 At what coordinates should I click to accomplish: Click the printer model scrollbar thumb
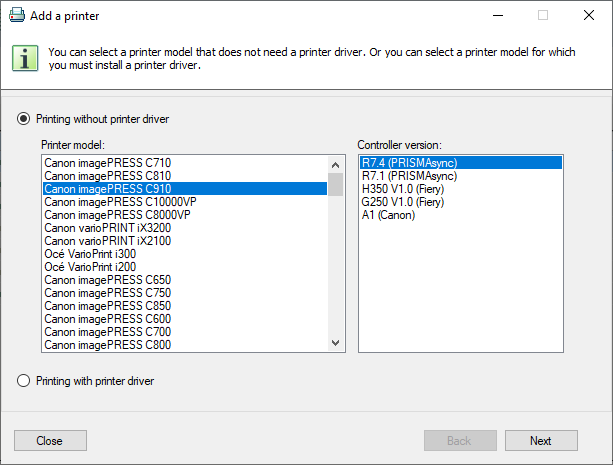(x=335, y=185)
